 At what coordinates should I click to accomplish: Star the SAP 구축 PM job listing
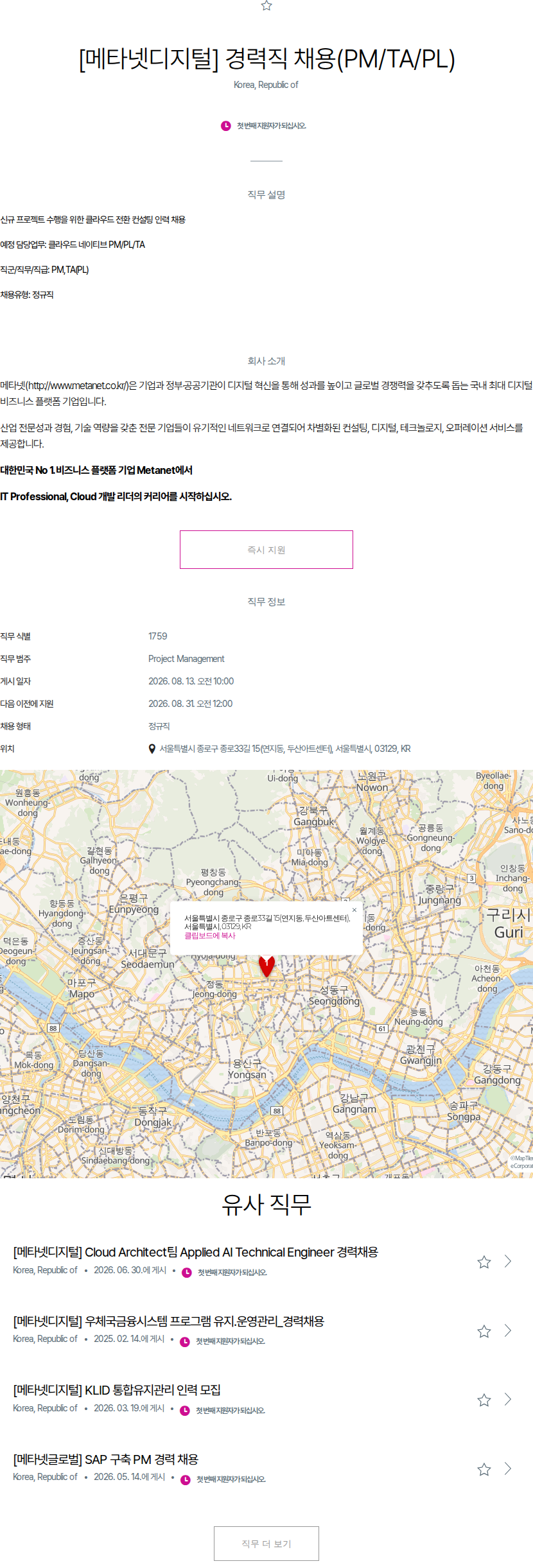(484, 1470)
